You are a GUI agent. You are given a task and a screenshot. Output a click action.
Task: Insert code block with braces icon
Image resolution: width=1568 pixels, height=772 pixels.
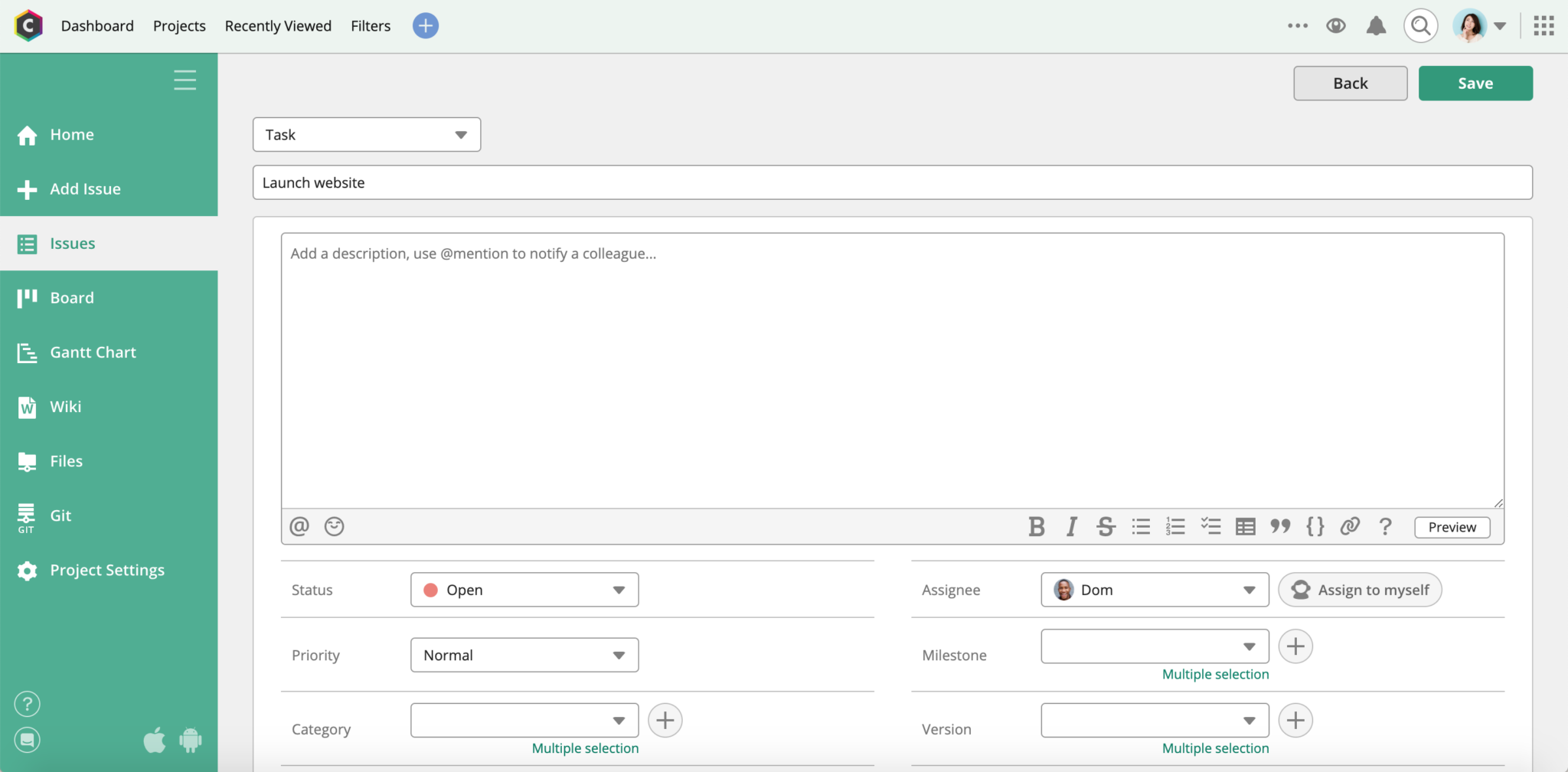[x=1315, y=527]
